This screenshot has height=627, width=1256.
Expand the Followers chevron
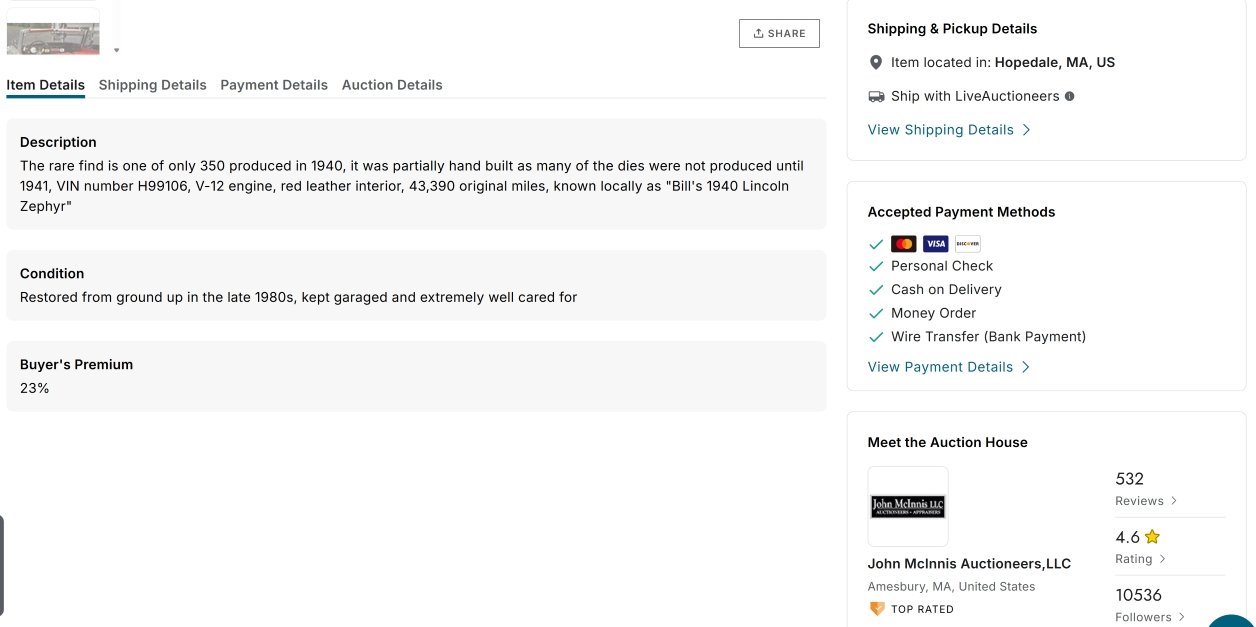point(1182,617)
